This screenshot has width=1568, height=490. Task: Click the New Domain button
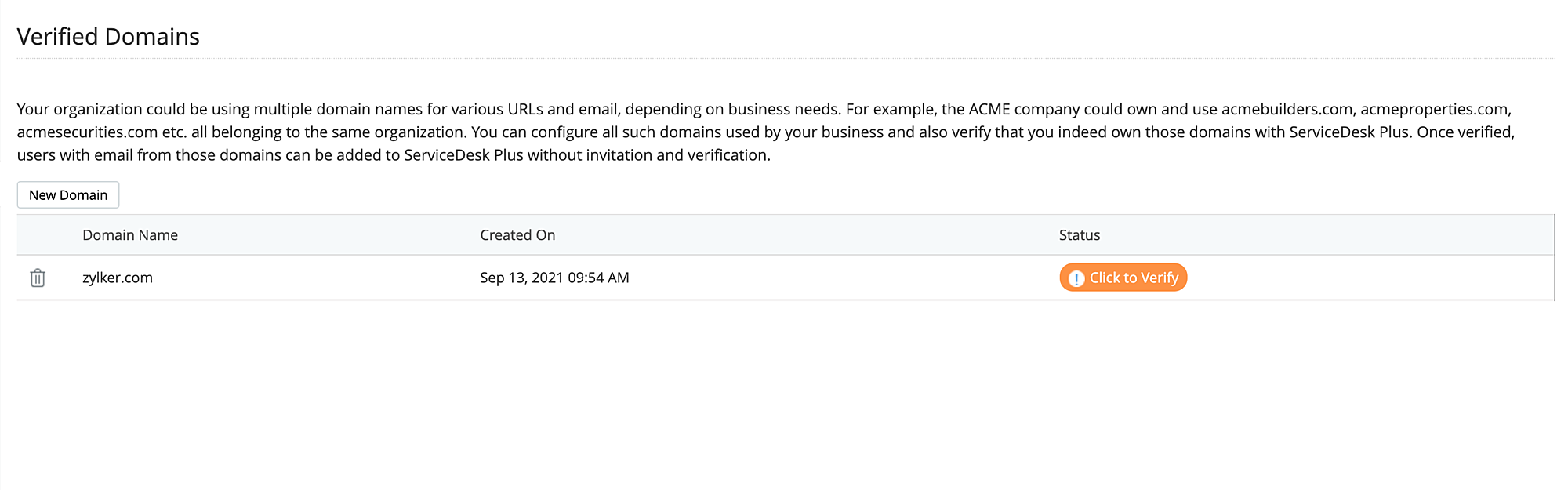tap(68, 195)
